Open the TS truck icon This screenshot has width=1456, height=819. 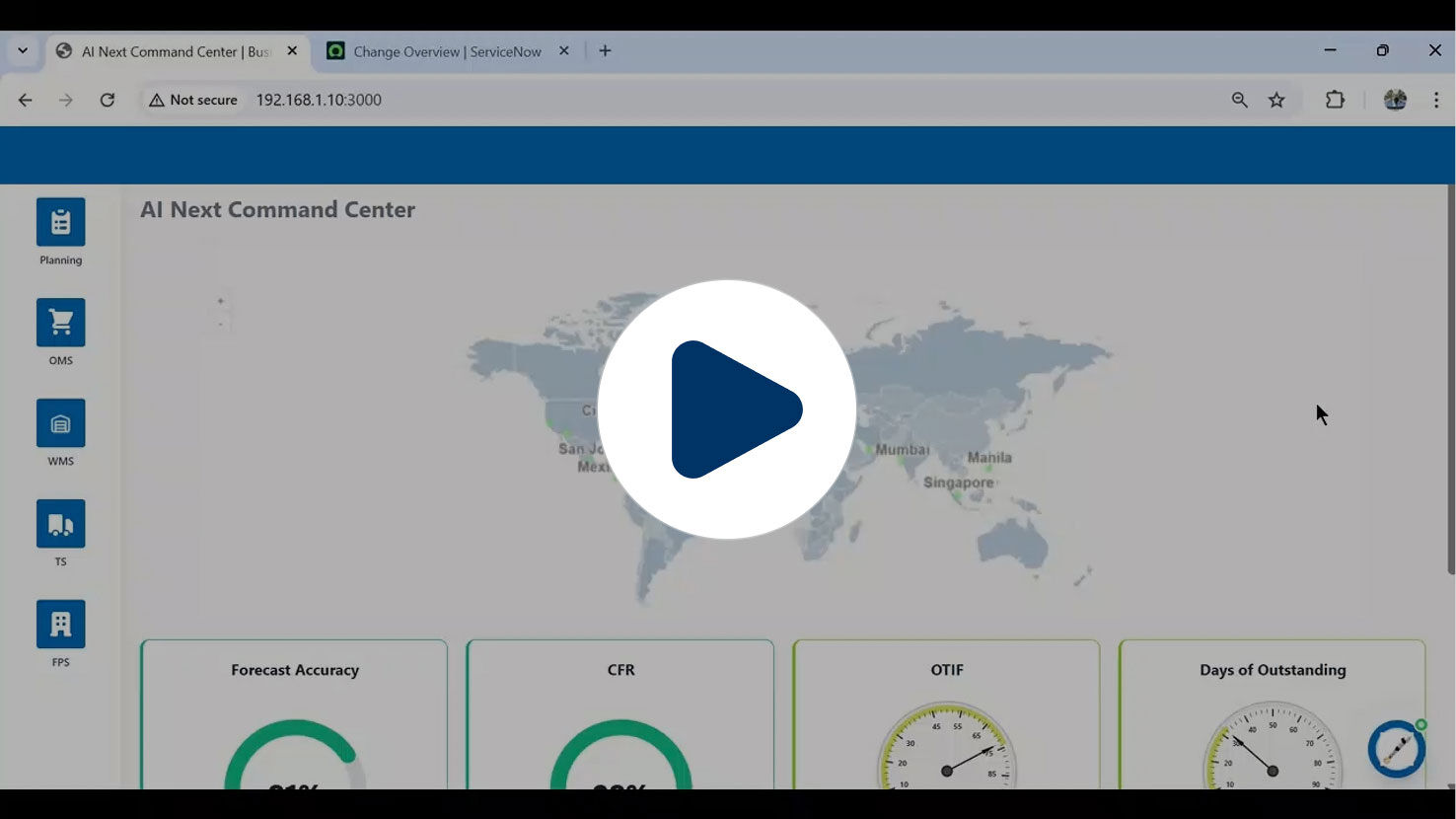click(61, 524)
